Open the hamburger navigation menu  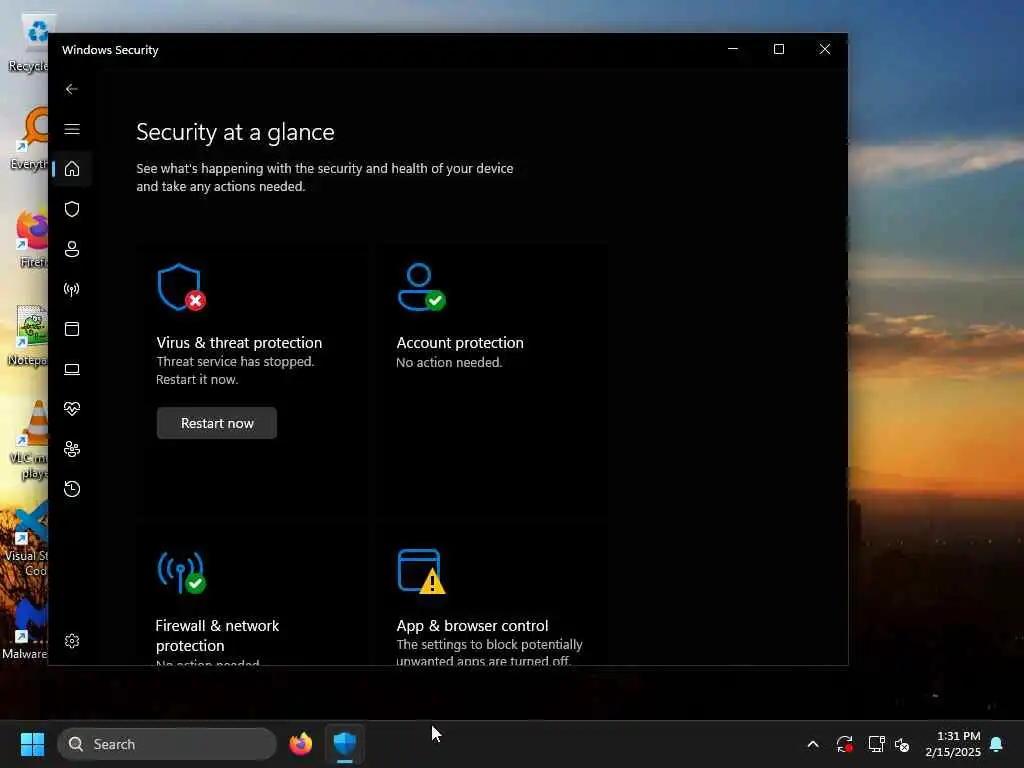coord(72,129)
